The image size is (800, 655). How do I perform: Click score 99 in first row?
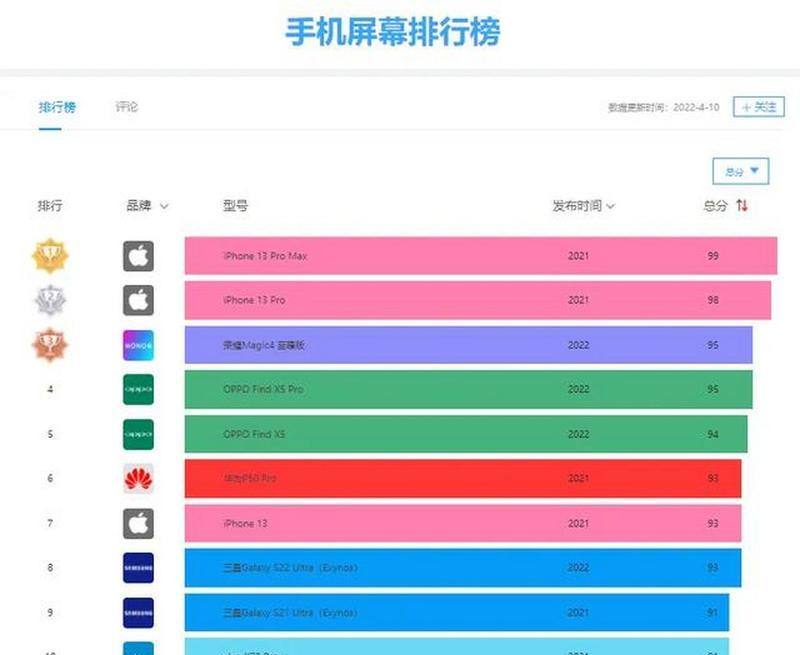tap(713, 256)
